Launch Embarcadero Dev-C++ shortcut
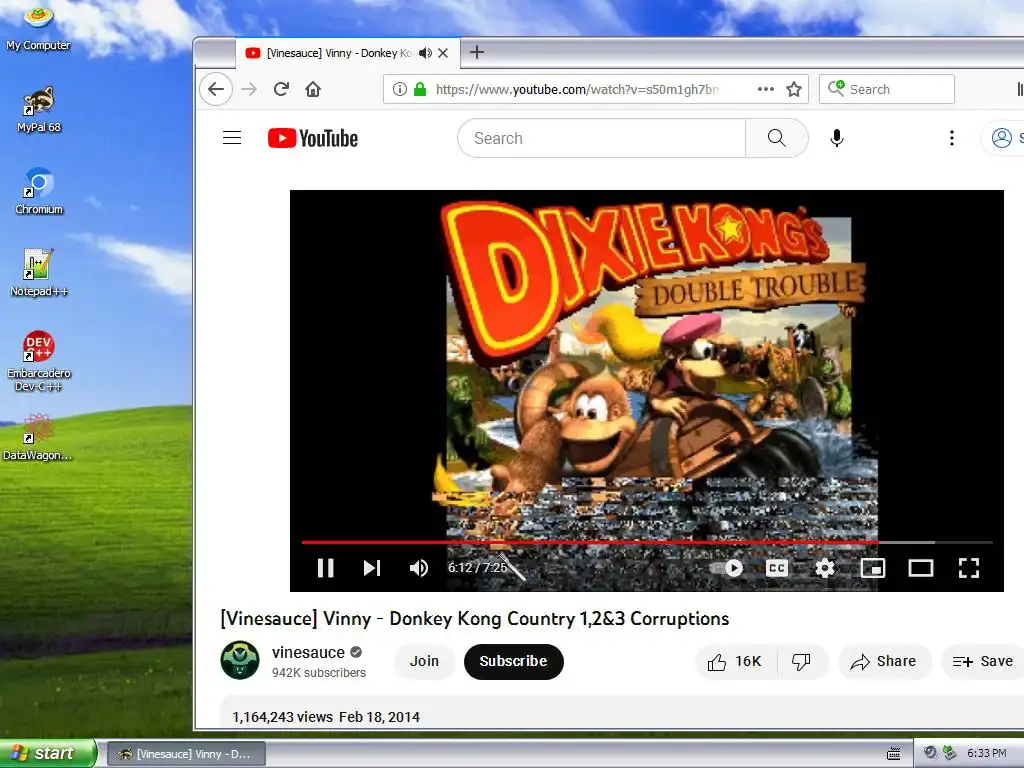Viewport: 1024px width, 768px height. 39,360
